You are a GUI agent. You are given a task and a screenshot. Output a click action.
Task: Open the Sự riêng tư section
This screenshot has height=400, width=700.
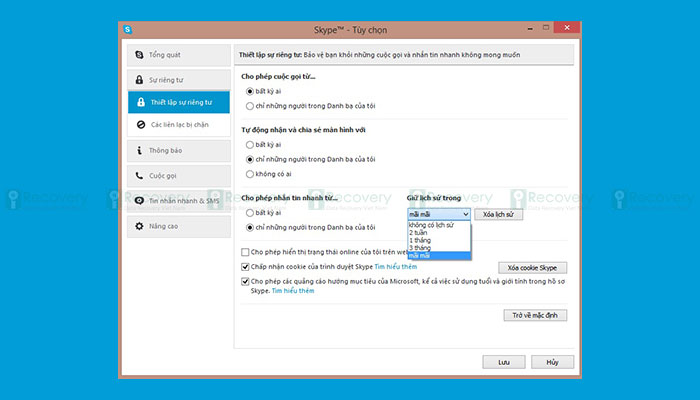tap(179, 80)
